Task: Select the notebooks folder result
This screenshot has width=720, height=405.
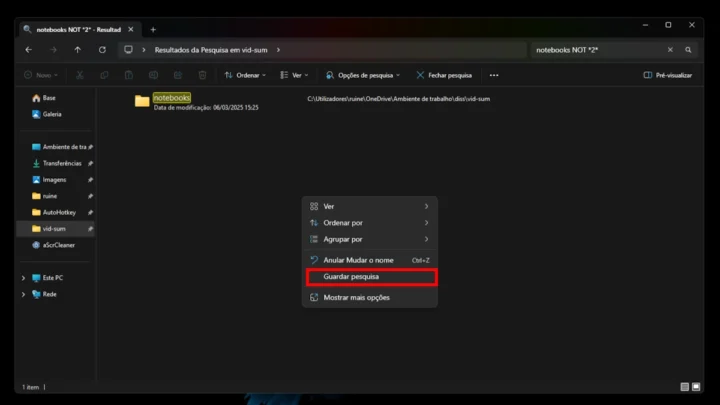Action: (171, 98)
